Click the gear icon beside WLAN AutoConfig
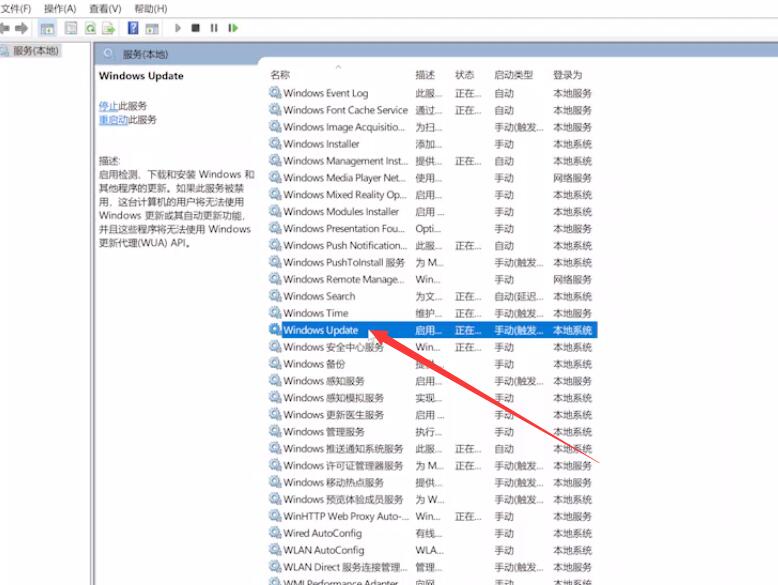Screen dimensions: 778x585 [275, 549]
